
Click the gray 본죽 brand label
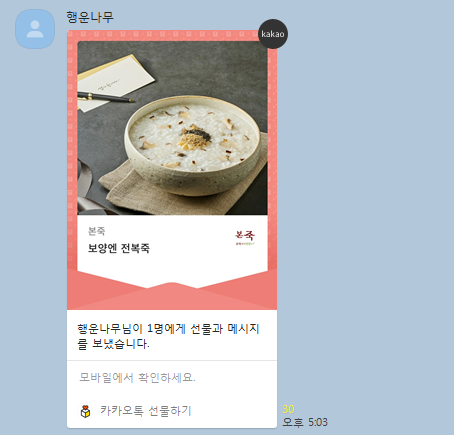coord(97,231)
